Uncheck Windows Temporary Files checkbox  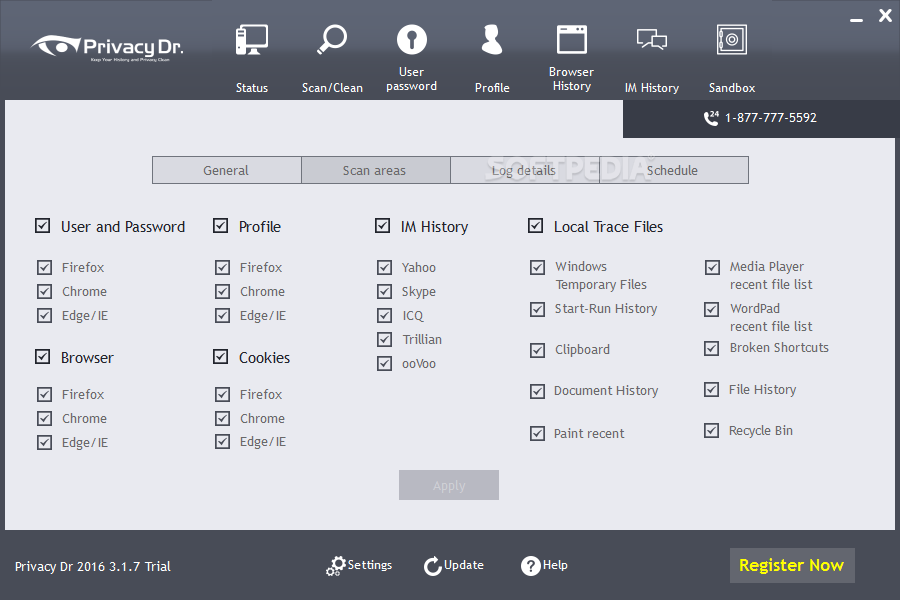[x=537, y=268]
